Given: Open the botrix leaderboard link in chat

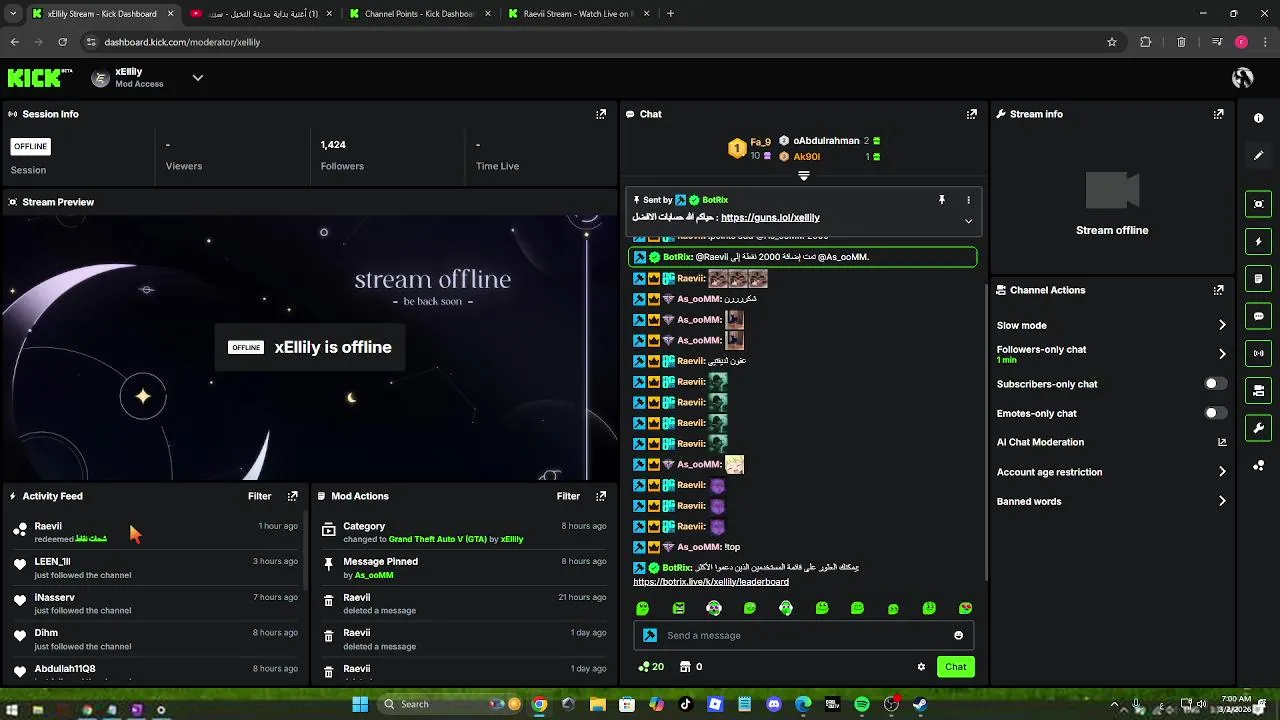Looking at the screenshot, I should (711, 582).
